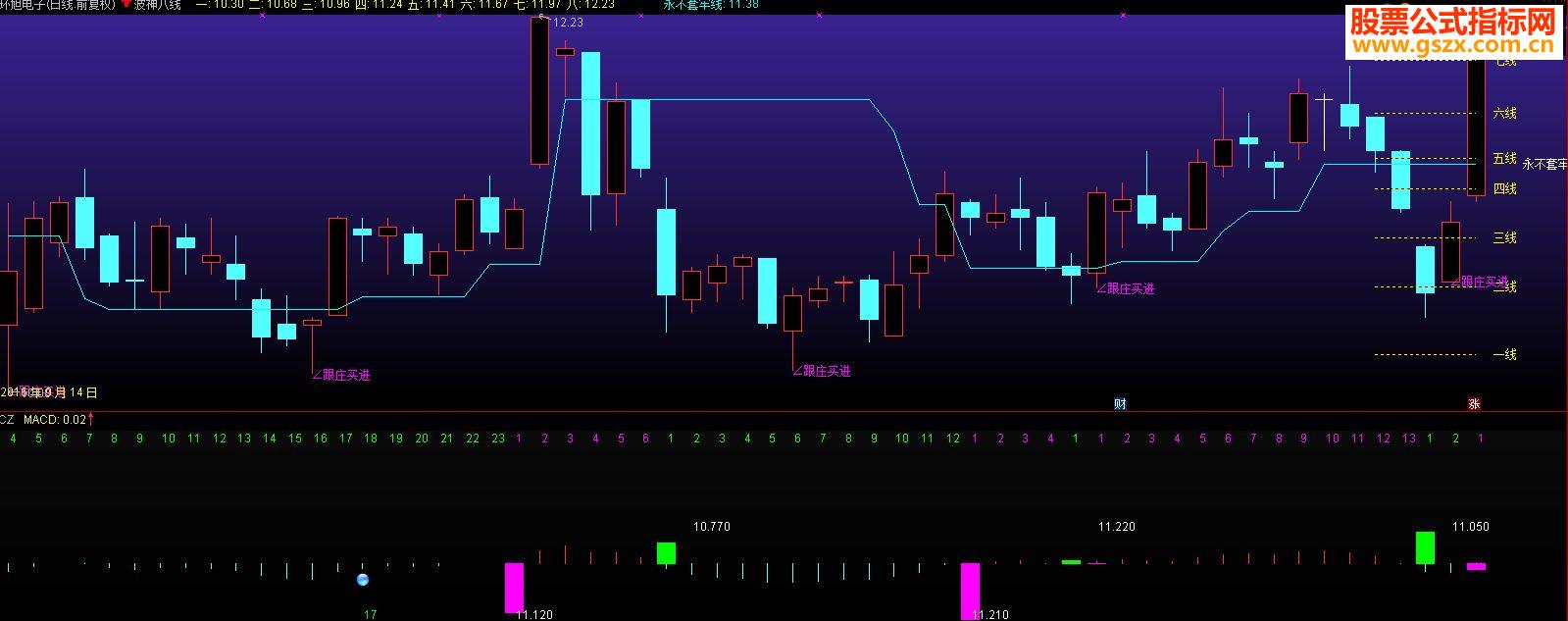Click the blue 财 finance marker icon
1568x621 pixels.
1120,403
